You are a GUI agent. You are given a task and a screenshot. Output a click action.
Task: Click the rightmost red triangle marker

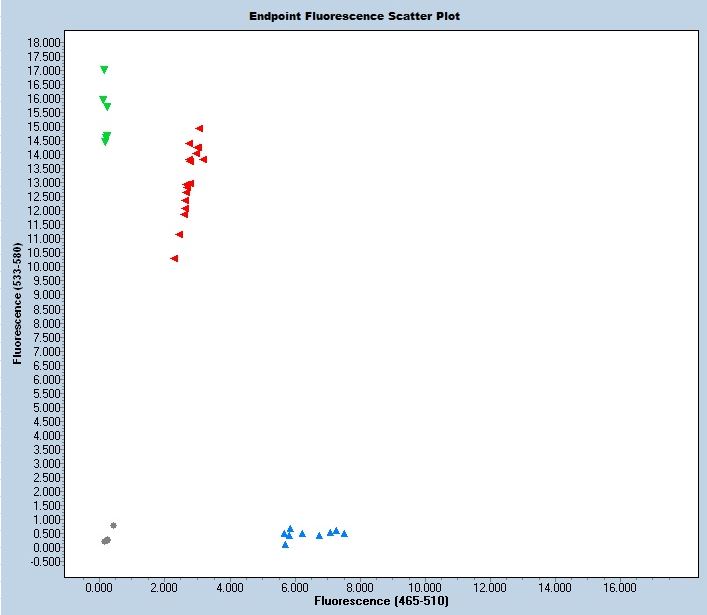203,159
